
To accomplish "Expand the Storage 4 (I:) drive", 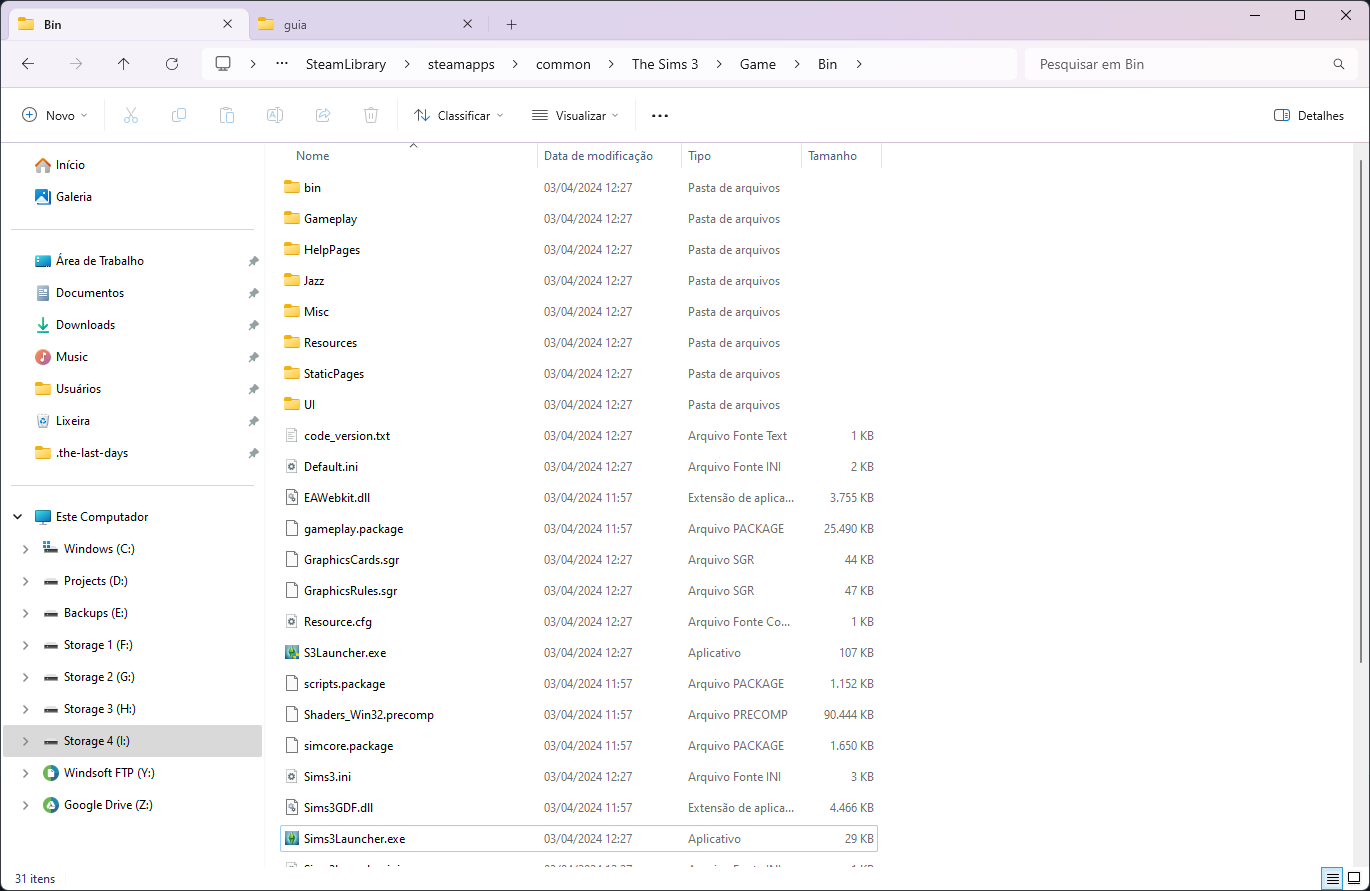I will pos(26,741).
